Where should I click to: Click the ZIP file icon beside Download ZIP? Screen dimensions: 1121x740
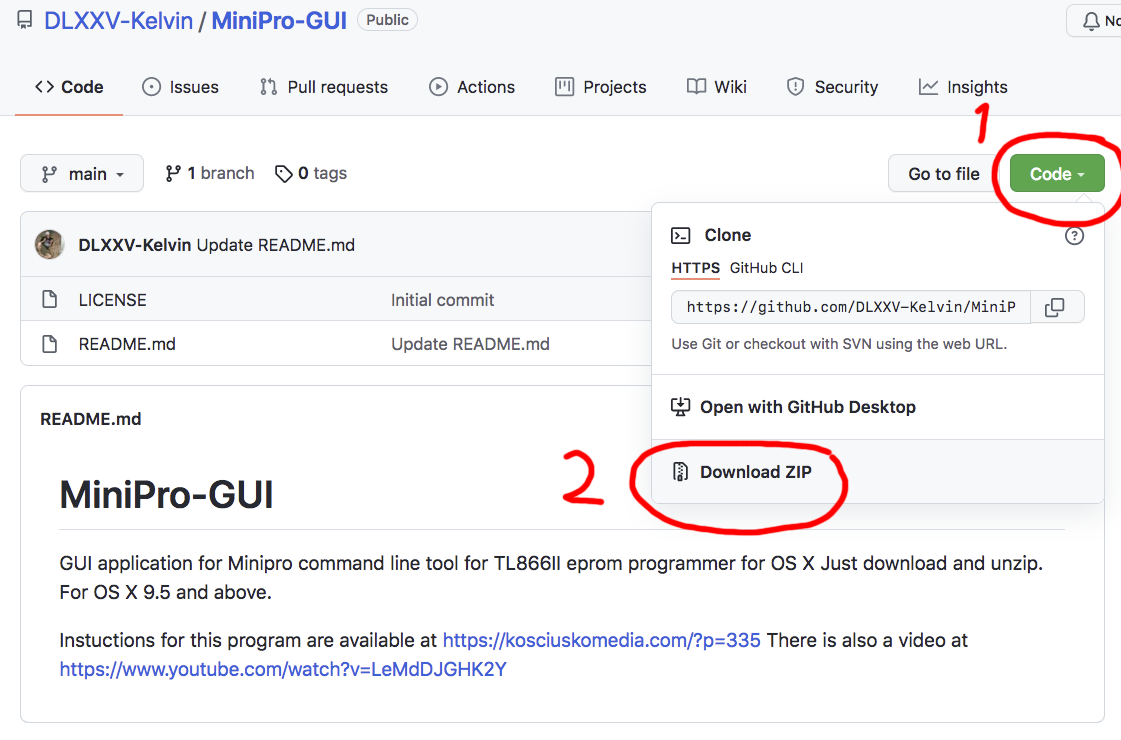click(x=681, y=472)
